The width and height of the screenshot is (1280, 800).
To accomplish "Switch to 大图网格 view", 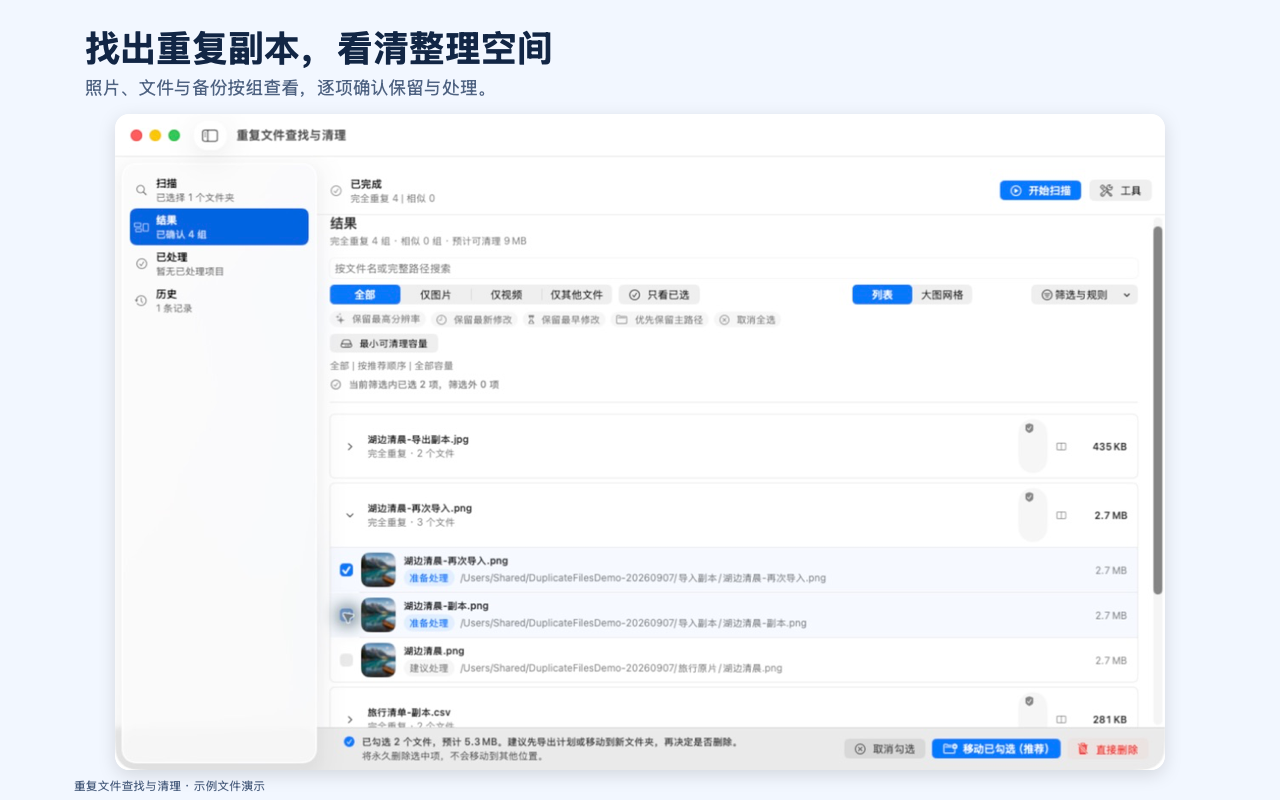I will coord(942,295).
